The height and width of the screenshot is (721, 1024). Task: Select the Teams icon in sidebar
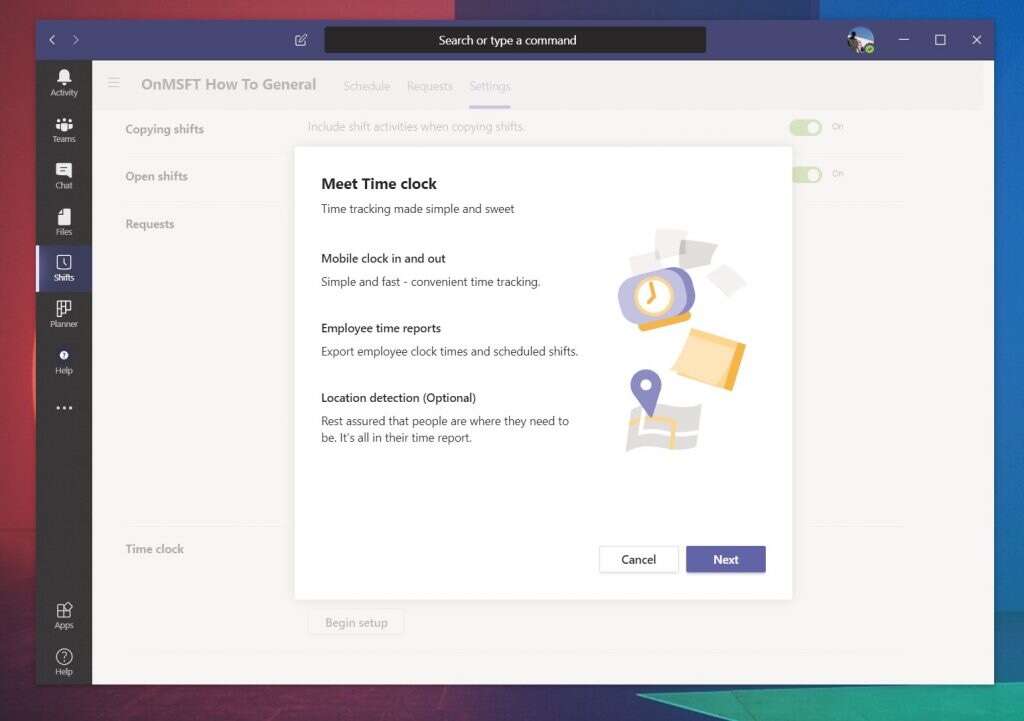coord(63,130)
